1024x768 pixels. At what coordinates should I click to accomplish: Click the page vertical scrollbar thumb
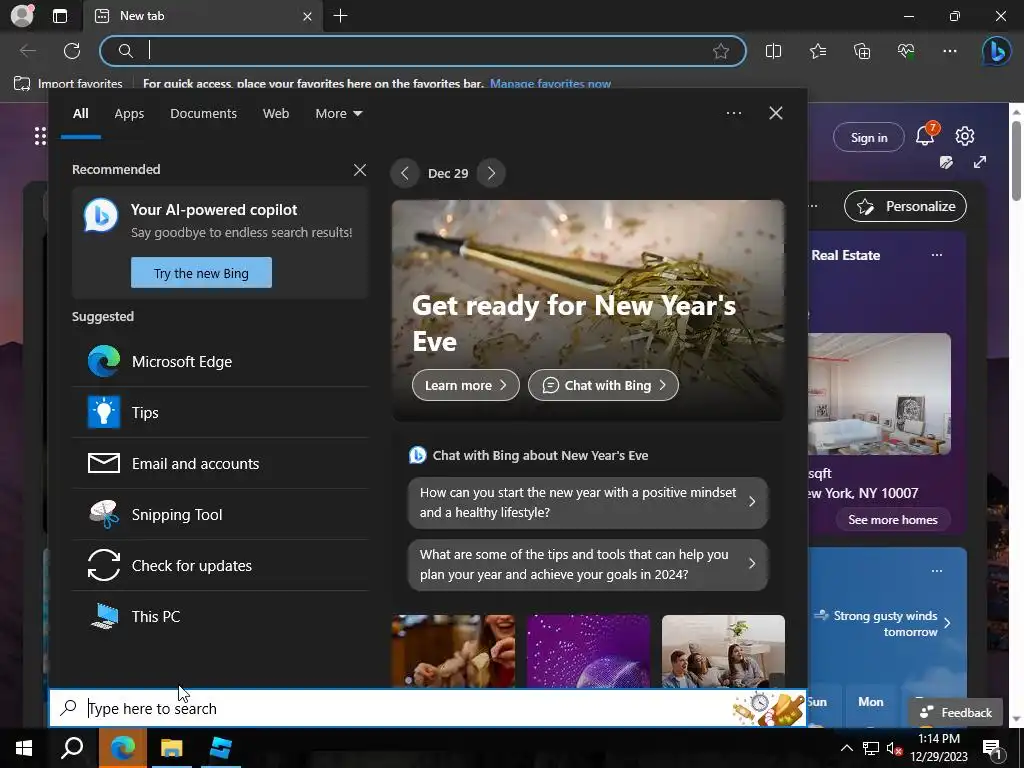(x=1016, y=160)
